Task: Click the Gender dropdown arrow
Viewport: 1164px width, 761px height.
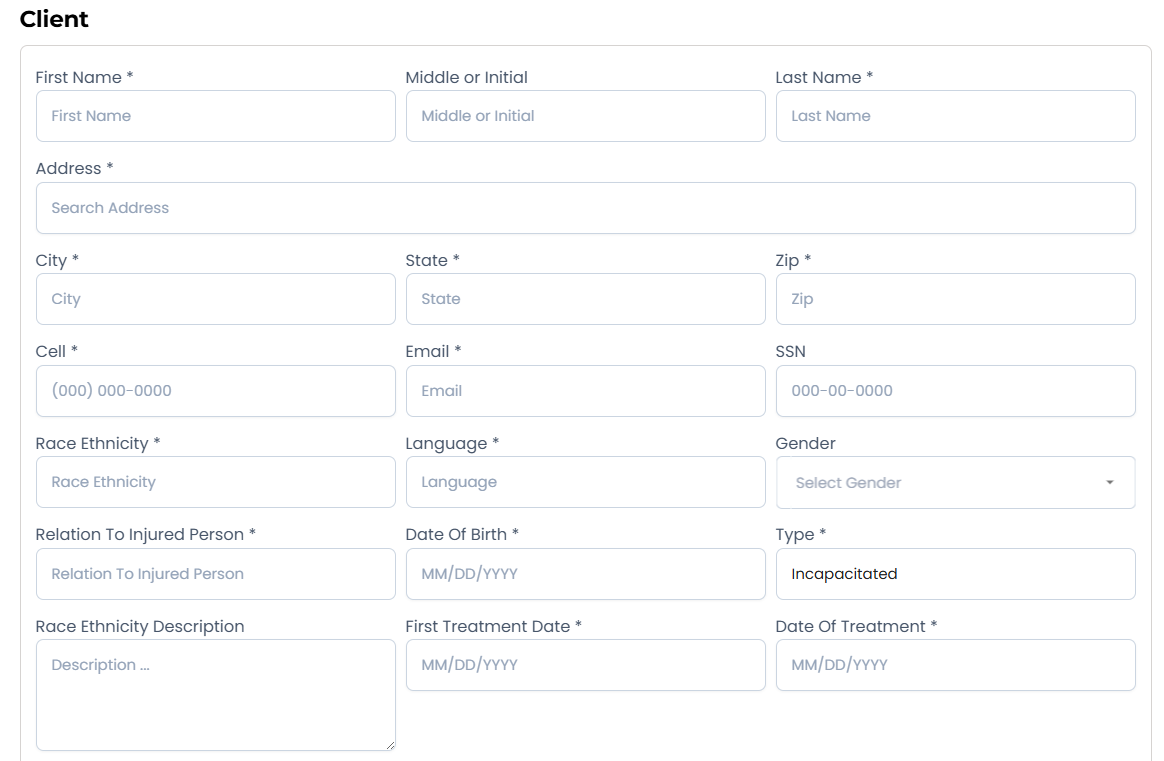Action: (x=1110, y=483)
